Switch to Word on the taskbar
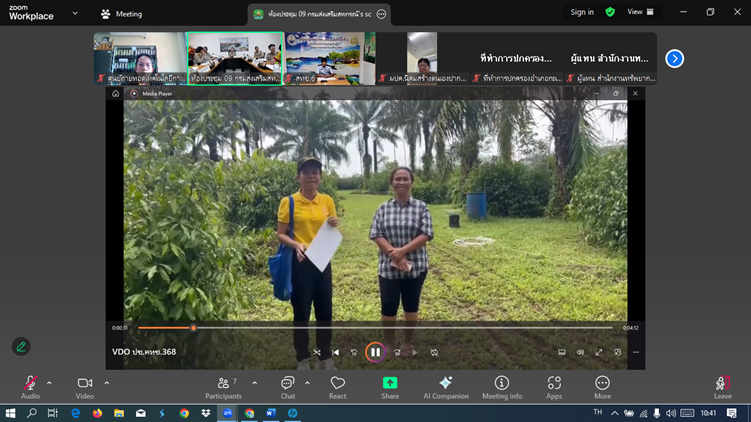Image resolution: width=751 pixels, height=422 pixels. click(271, 413)
